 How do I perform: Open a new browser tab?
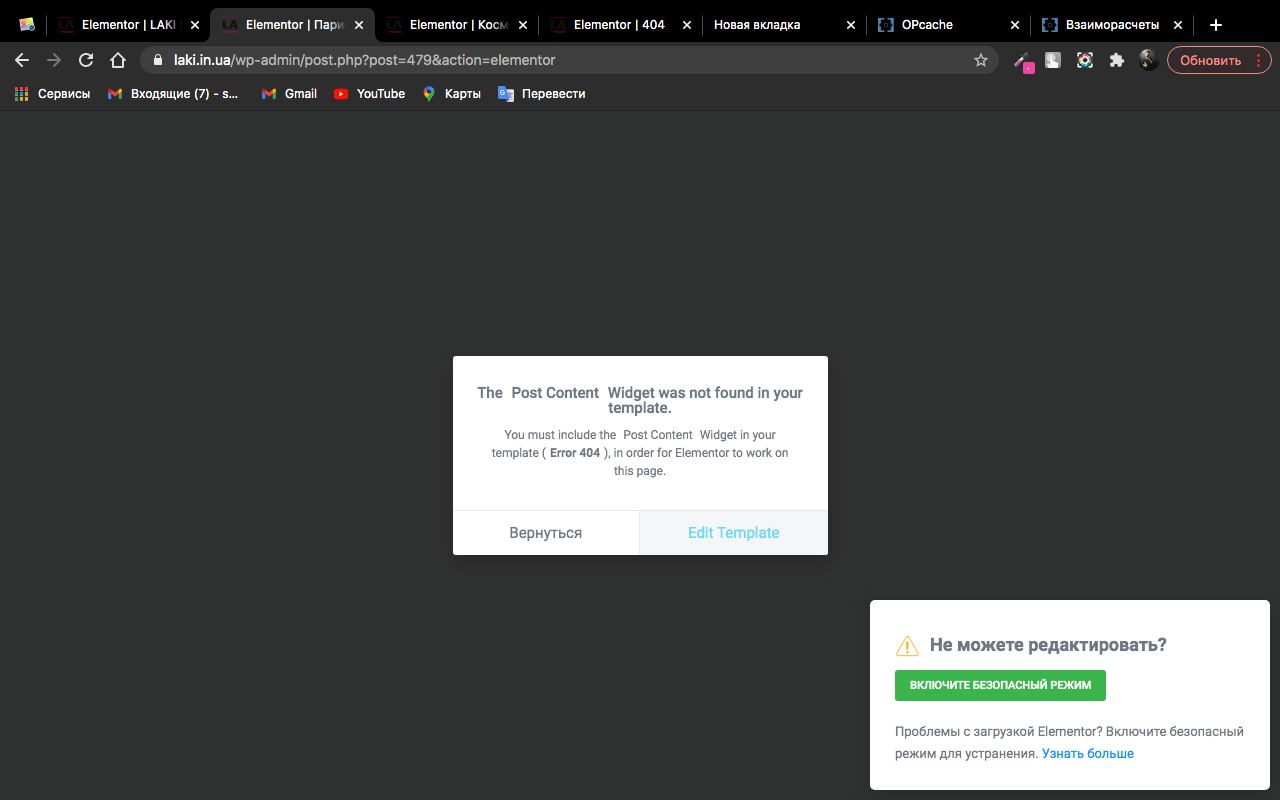click(x=1216, y=25)
